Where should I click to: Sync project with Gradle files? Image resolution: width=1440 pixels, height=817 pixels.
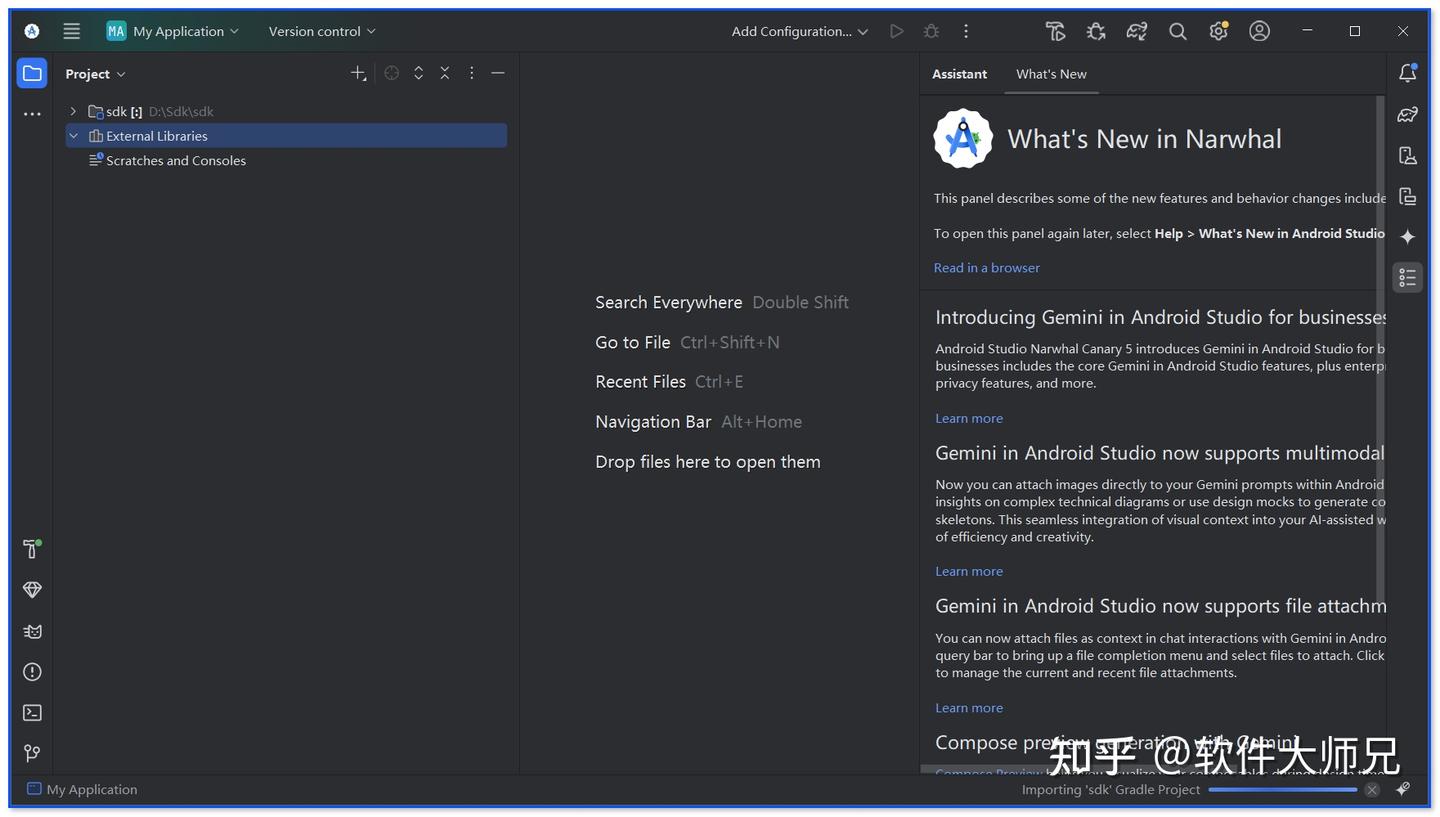pyautogui.click(x=1137, y=31)
